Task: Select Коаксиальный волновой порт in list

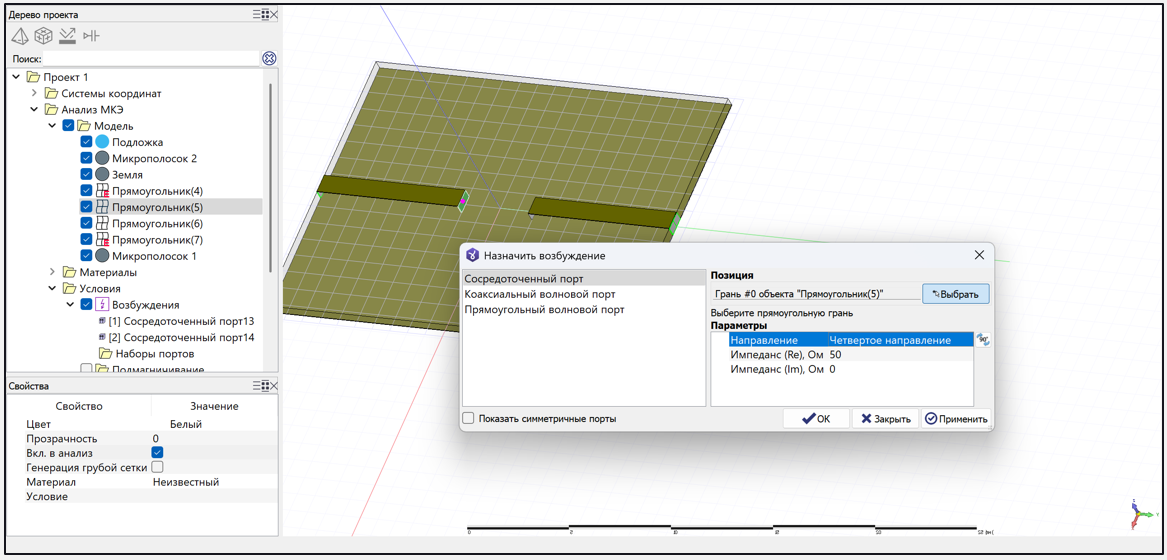Action: tap(539, 294)
